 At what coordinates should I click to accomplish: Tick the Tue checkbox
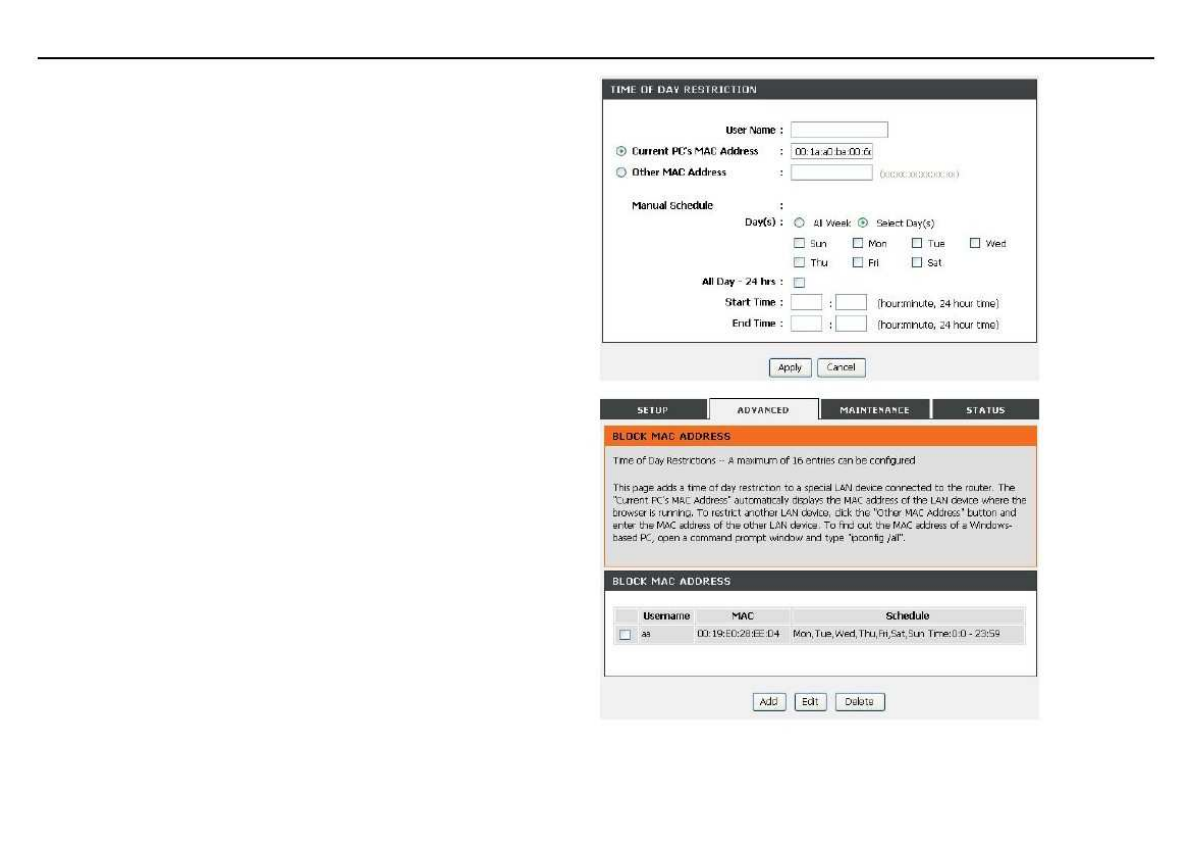tap(917, 244)
